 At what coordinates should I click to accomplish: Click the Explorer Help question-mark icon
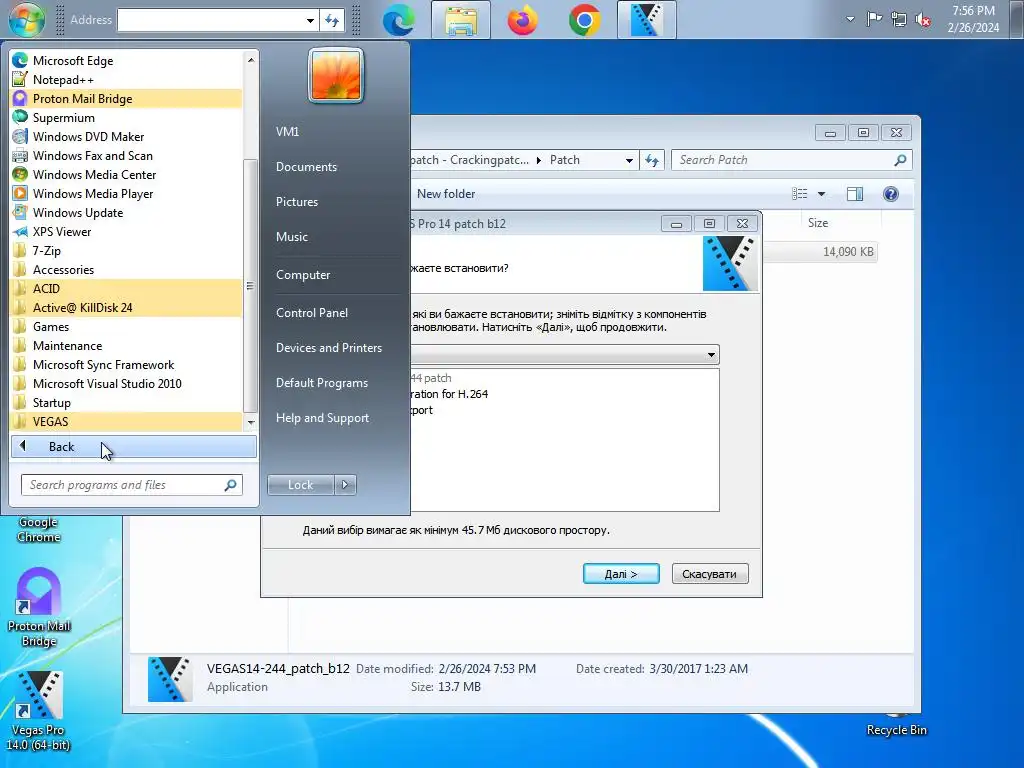point(891,194)
